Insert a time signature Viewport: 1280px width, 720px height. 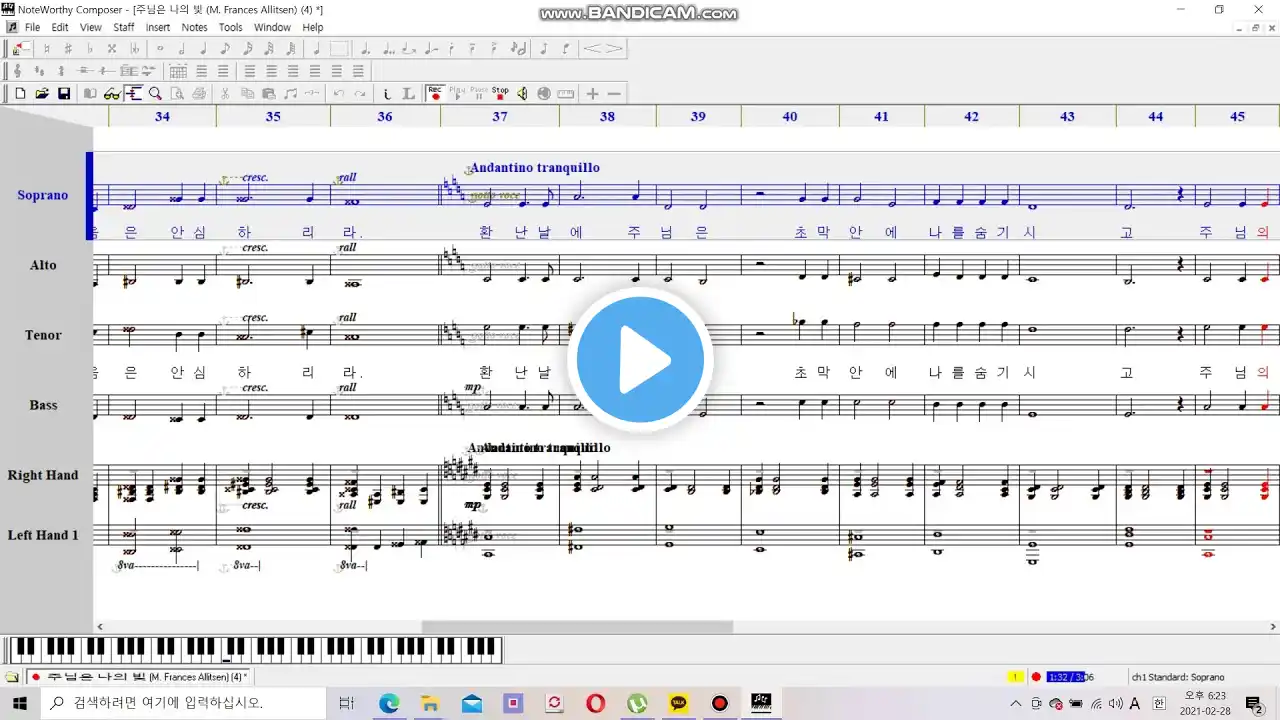(62, 71)
